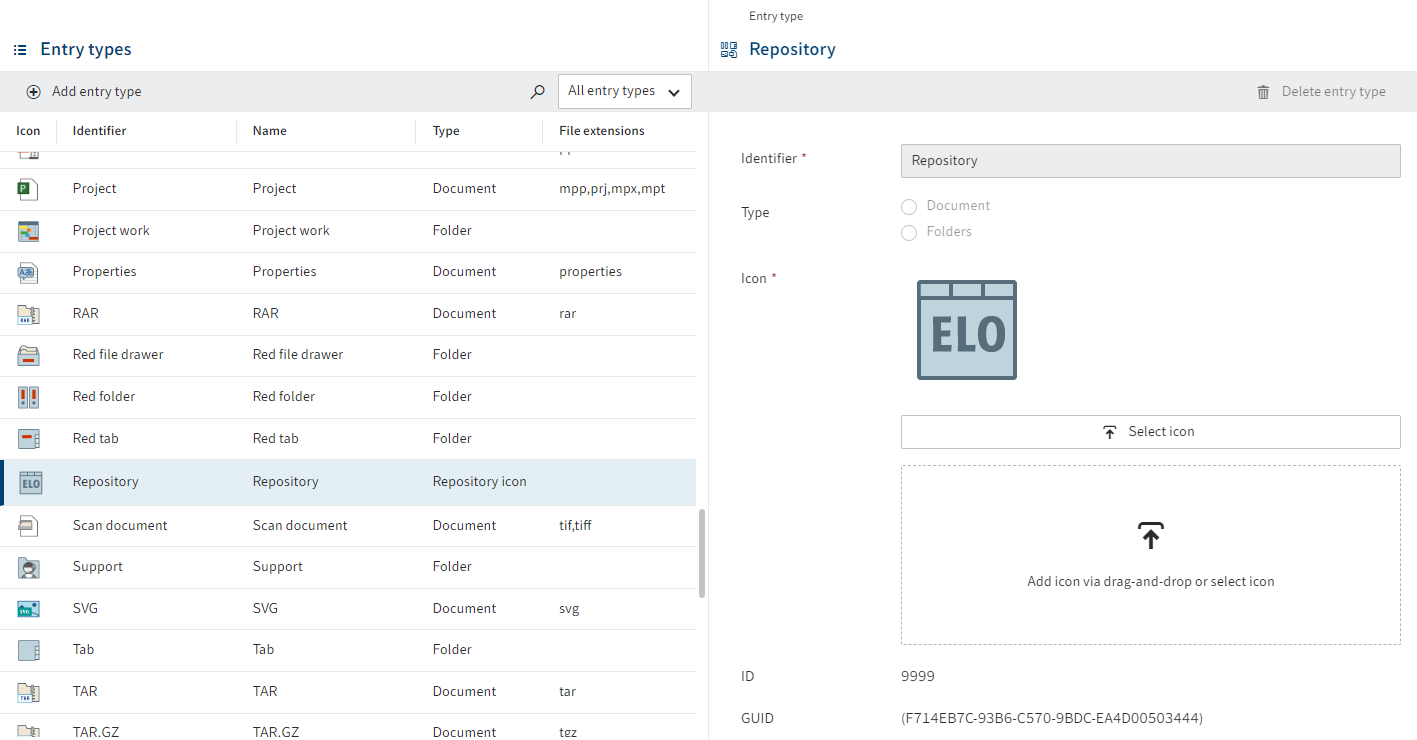Sort by the Type column header
The width and height of the screenshot is (1417, 740).
(x=446, y=131)
